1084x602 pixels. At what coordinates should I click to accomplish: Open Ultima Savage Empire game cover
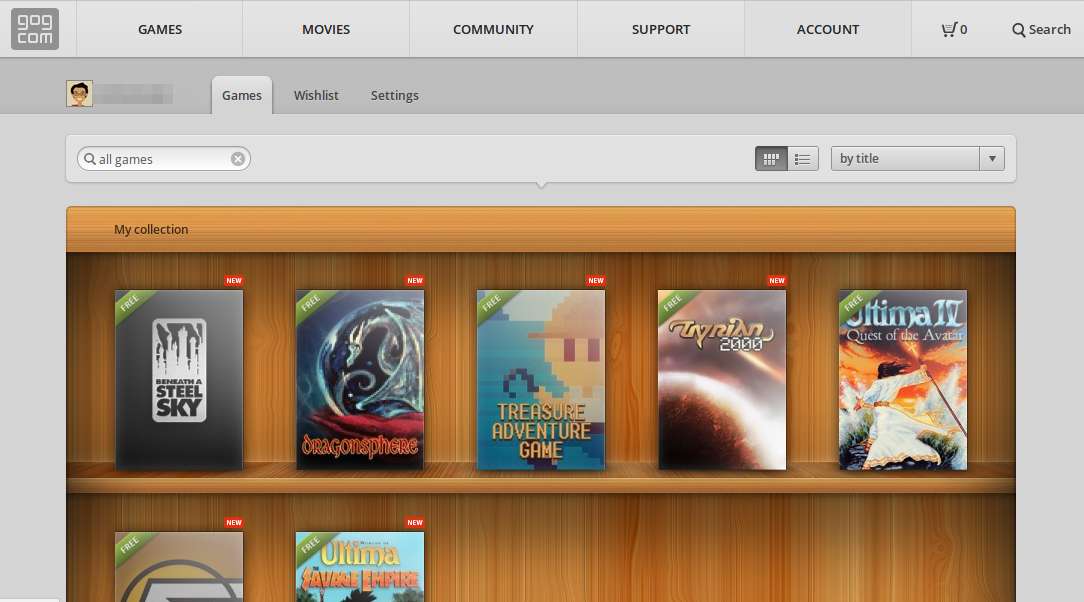click(360, 567)
